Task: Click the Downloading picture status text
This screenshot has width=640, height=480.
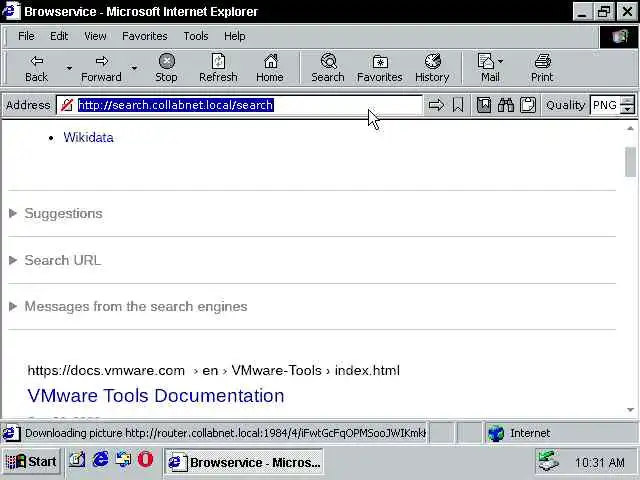Action: point(225,433)
